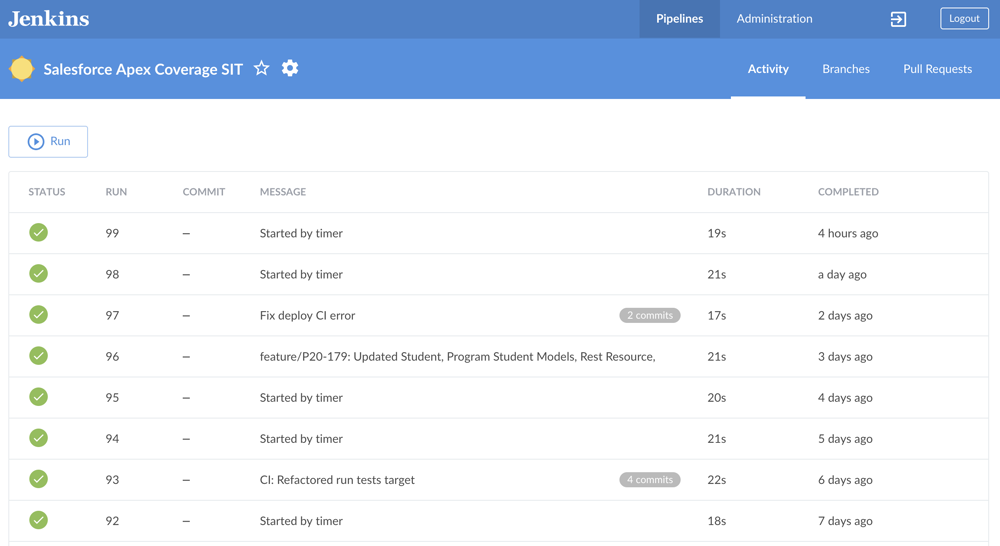The width and height of the screenshot is (1000, 546).
Task: Click the COMPLETED column header
Action: pyautogui.click(x=848, y=192)
